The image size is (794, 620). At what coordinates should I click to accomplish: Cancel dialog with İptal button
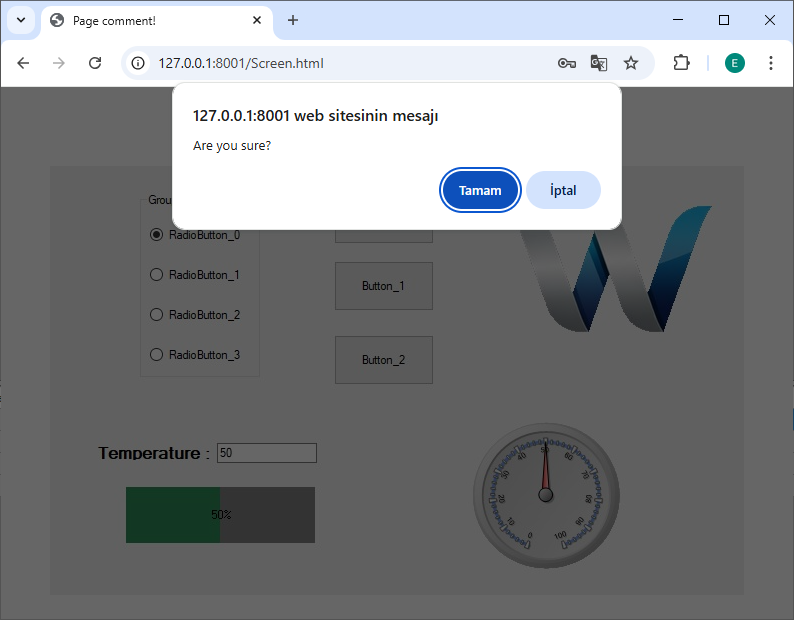(x=563, y=191)
